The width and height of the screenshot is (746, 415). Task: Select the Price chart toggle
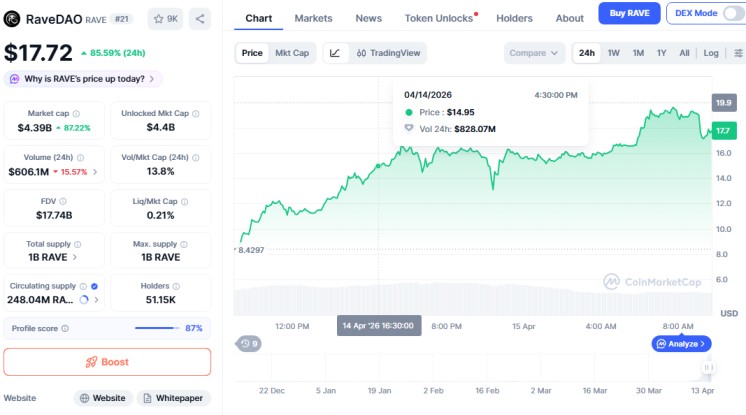[x=252, y=53]
